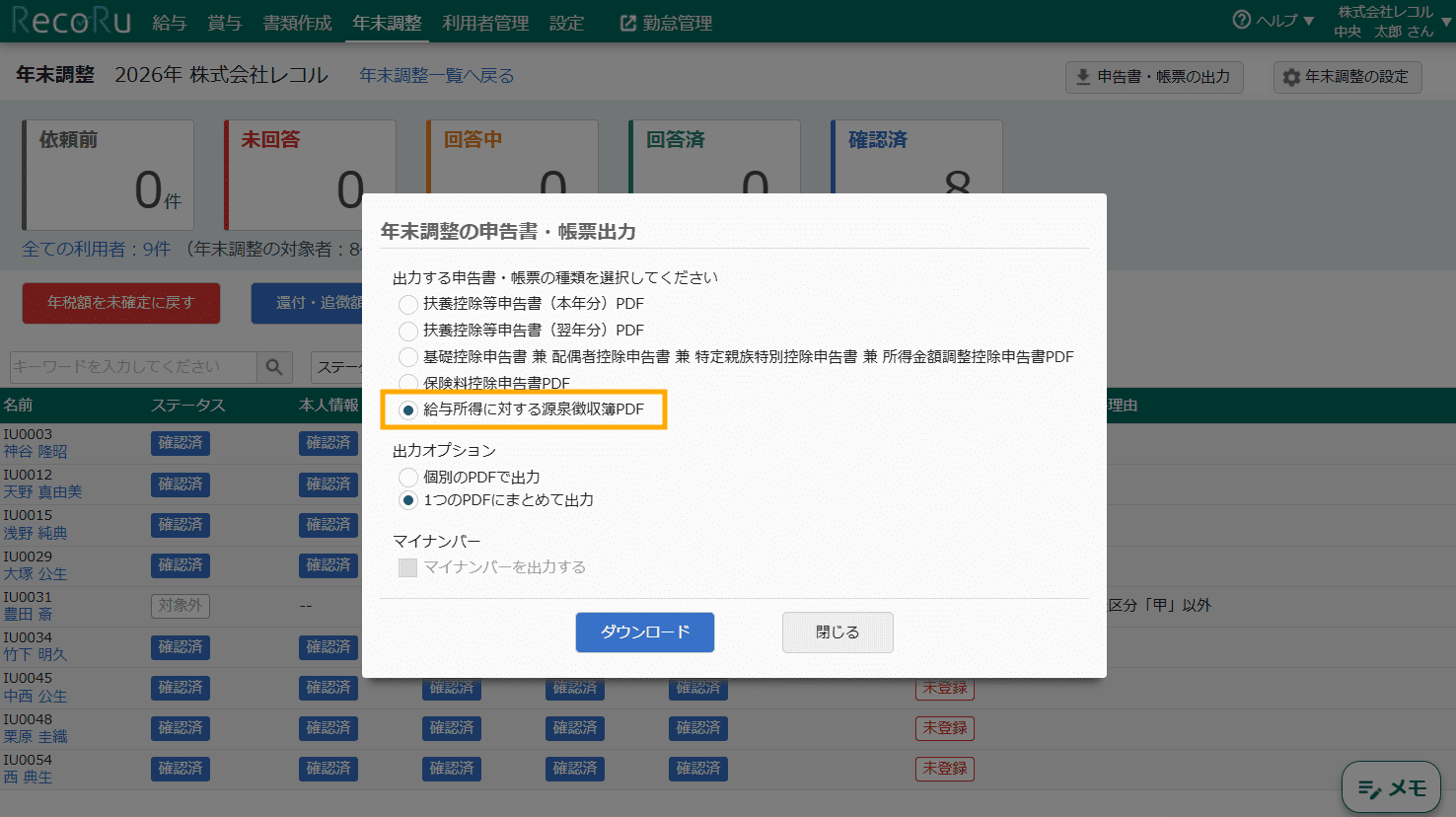Click the RecoRu logo
Image resolution: width=1456 pixels, height=817 pixels.
tap(71, 21)
